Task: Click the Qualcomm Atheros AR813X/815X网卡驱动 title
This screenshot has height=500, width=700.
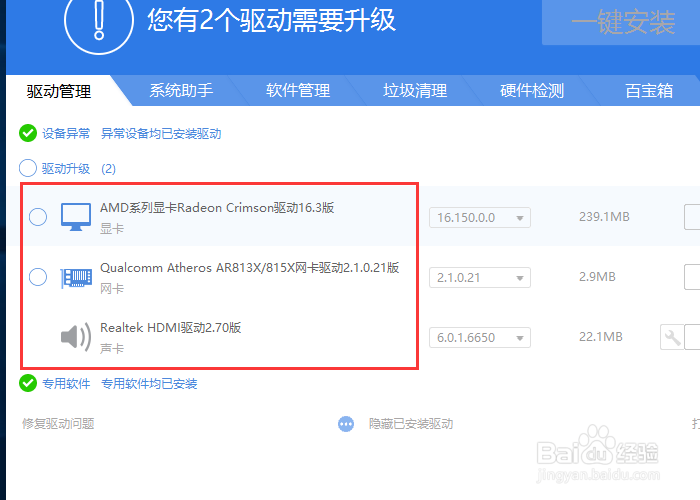Action: [250, 268]
